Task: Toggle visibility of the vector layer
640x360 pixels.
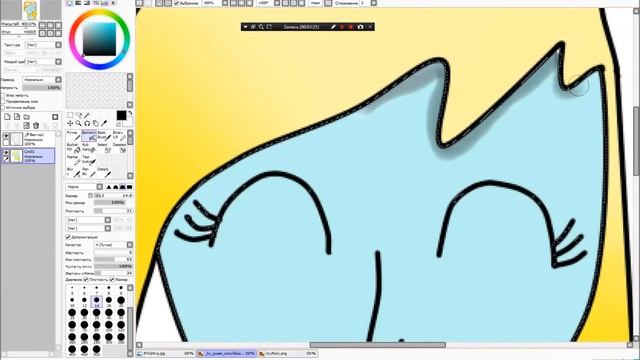Action: pos(6,136)
